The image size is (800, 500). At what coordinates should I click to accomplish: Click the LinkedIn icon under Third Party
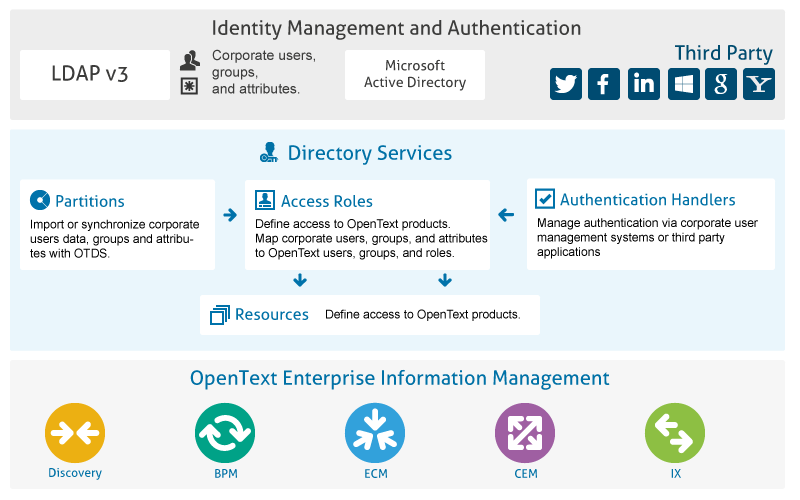(643, 84)
